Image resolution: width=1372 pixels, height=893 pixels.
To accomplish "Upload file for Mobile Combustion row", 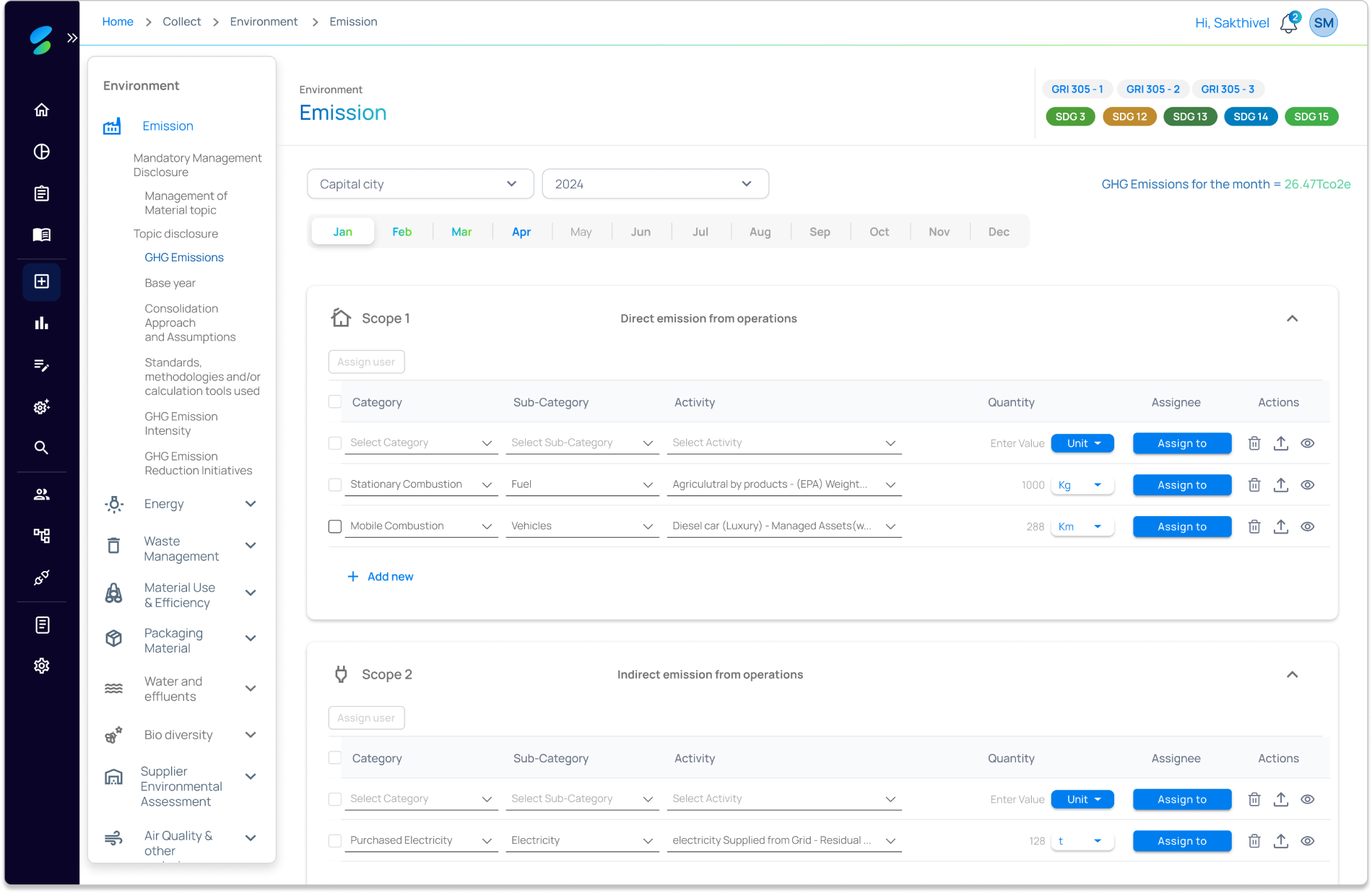I will coord(1280,527).
